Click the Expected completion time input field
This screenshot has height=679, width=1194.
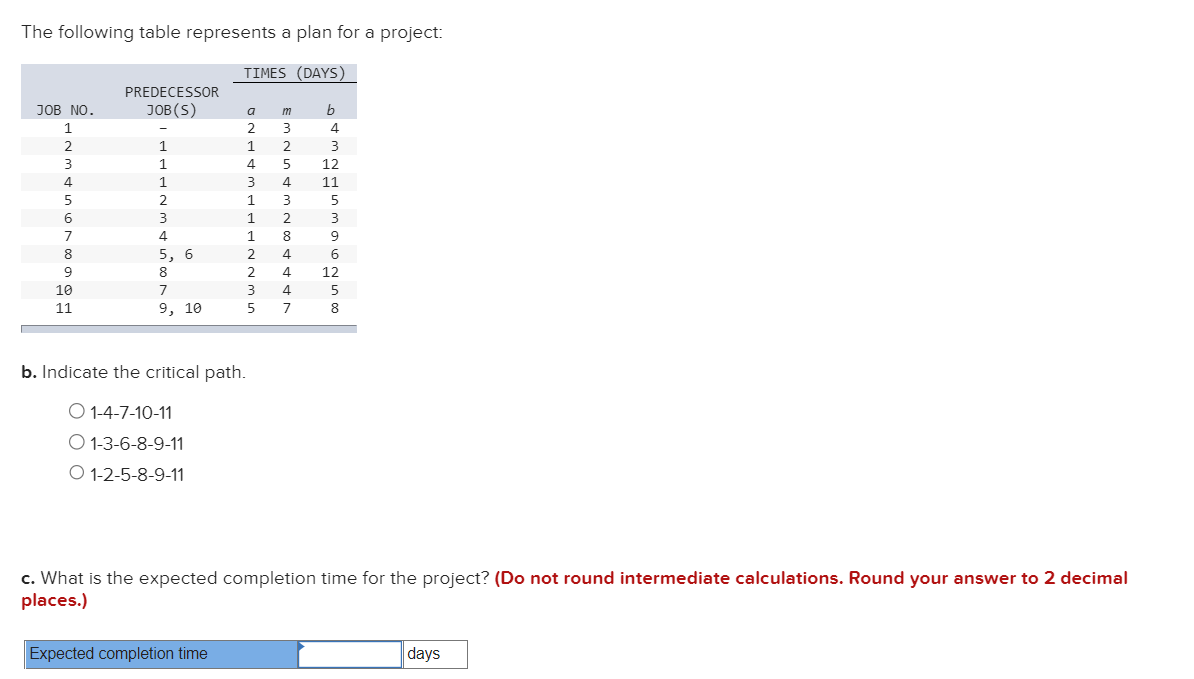tap(348, 654)
